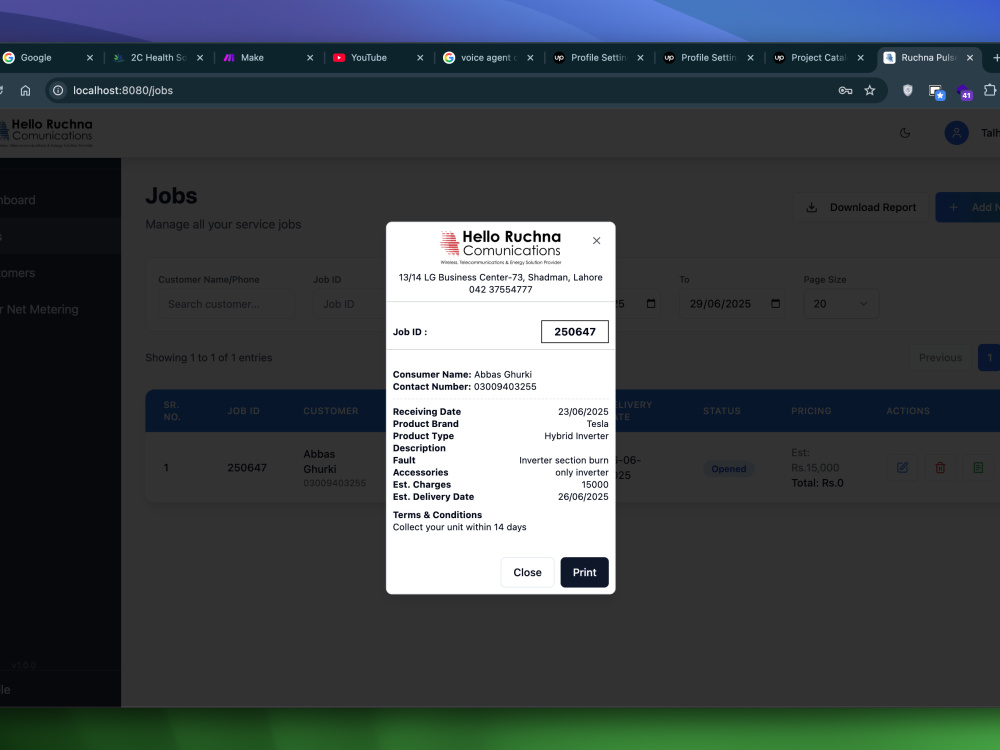1000x750 pixels.
Task: Click the edit icon for job 250647
Action: (902, 467)
